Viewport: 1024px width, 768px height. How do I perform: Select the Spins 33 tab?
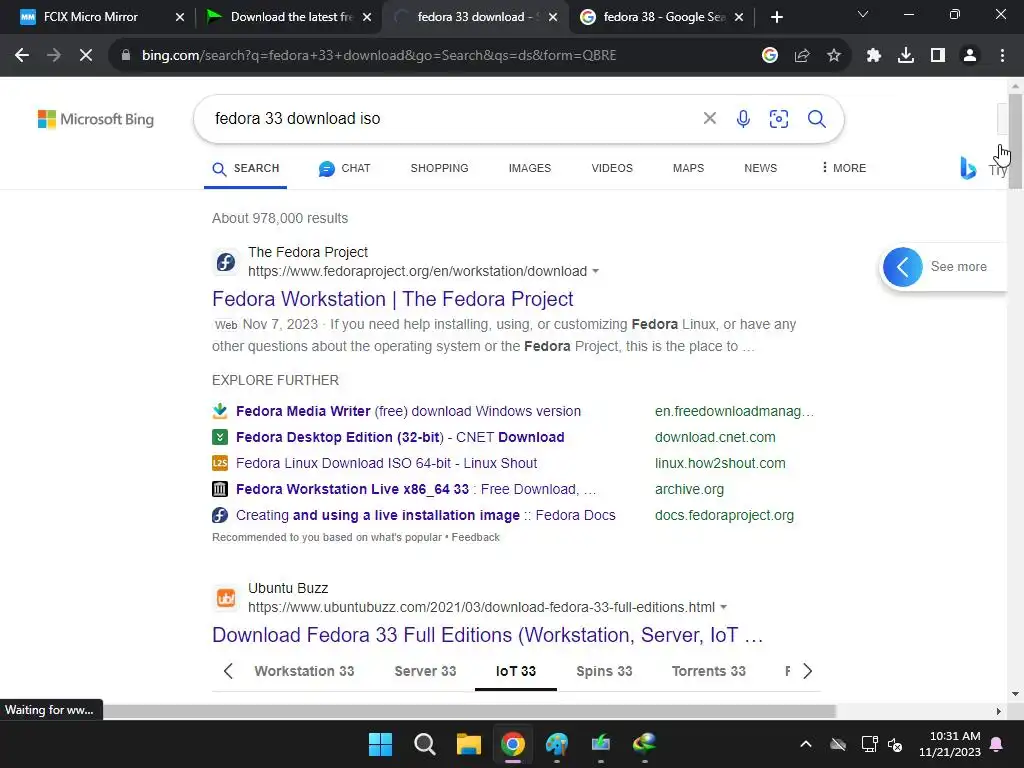pyautogui.click(x=604, y=671)
